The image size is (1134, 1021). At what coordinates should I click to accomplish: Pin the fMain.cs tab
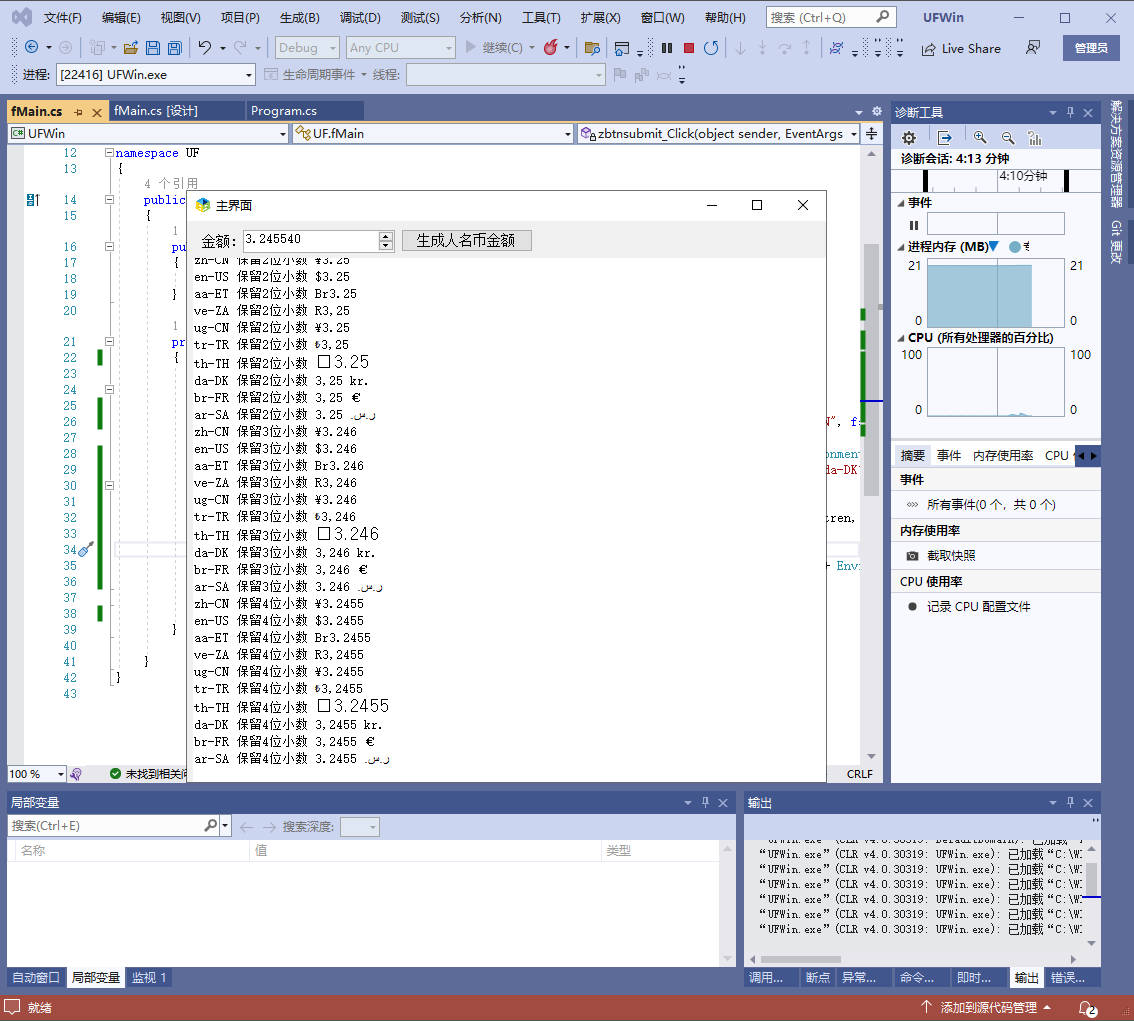click(x=78, y=112)
